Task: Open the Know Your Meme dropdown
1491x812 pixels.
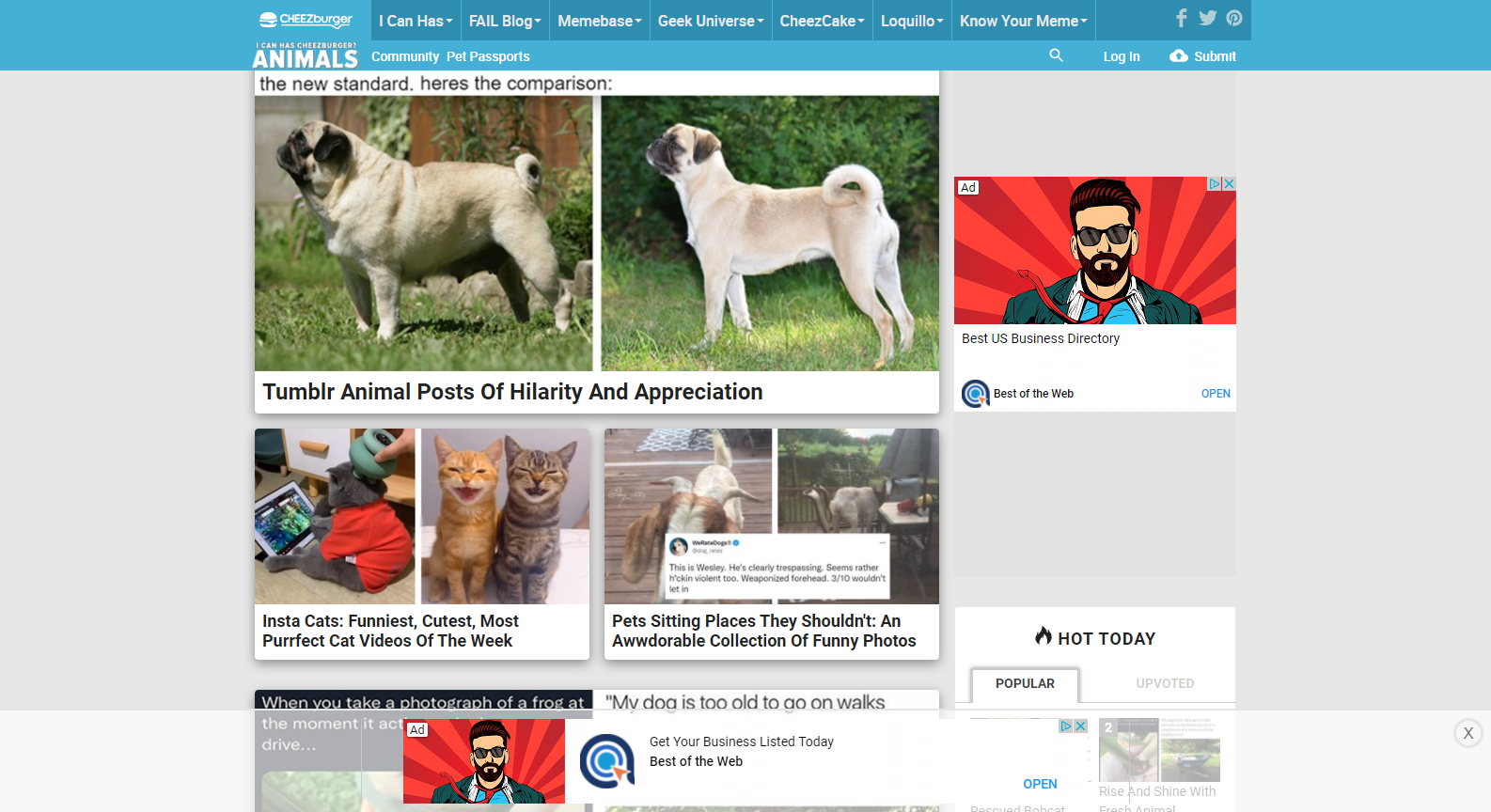Action: [1023, 21]
